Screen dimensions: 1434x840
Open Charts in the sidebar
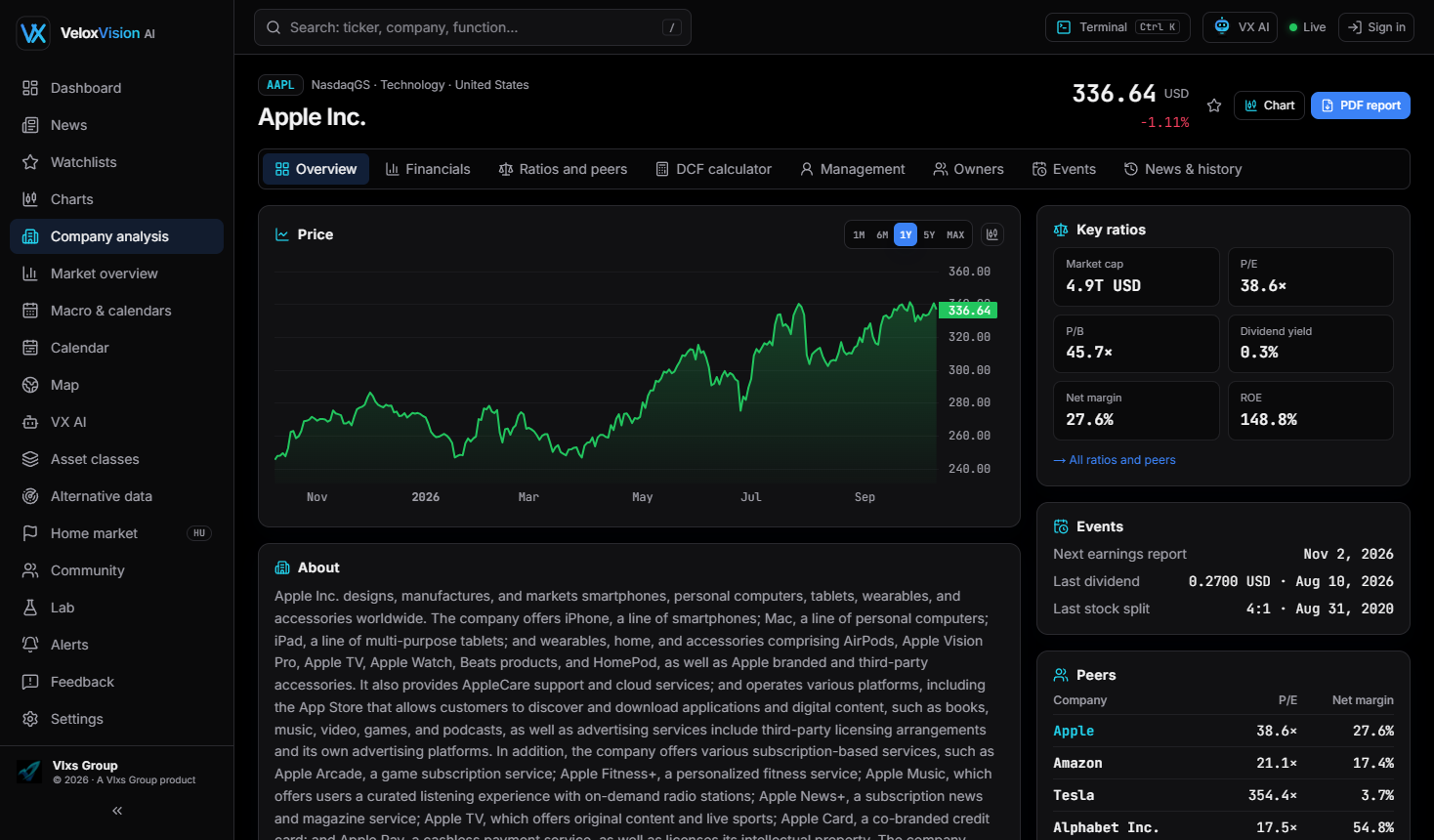116,199
